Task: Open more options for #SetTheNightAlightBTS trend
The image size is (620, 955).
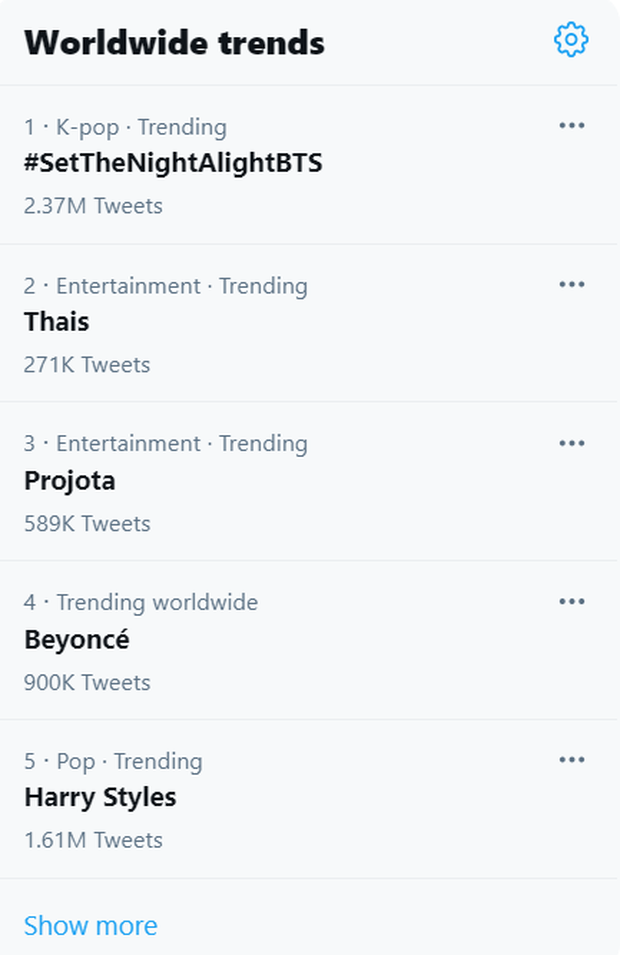Action: click(572, 125)
